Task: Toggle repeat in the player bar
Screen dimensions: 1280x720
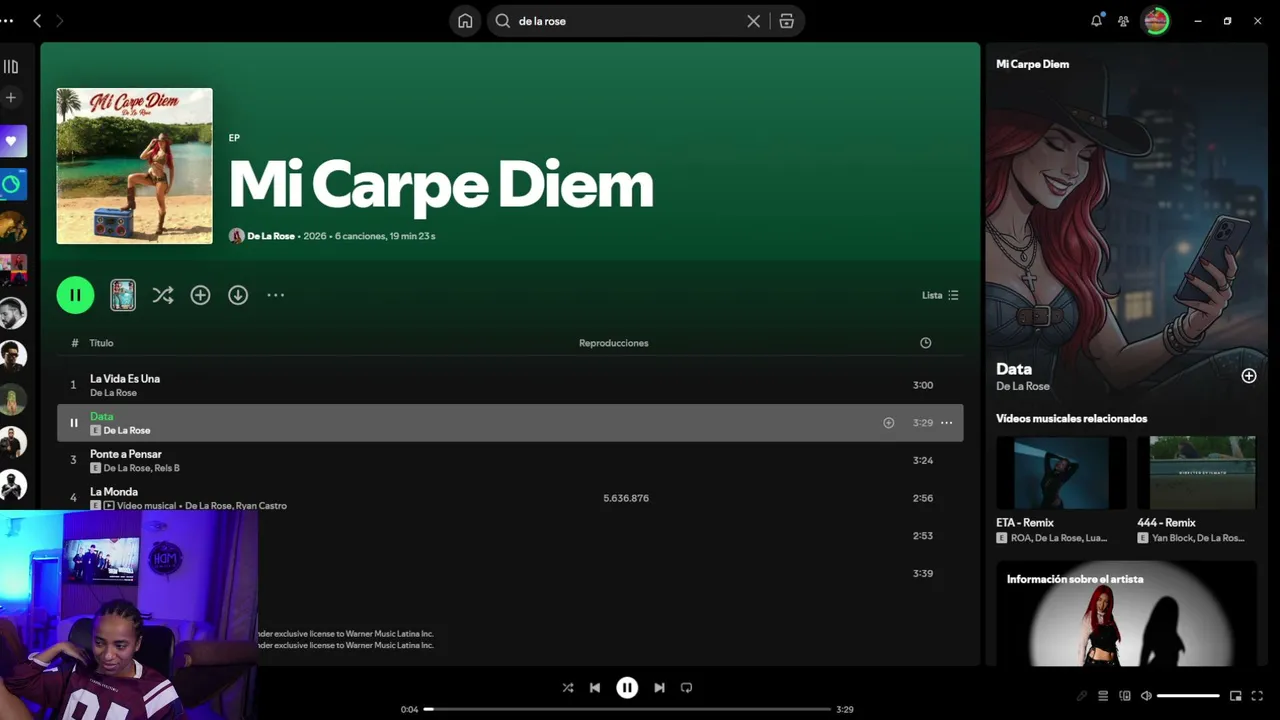Action: coord(686,688)
